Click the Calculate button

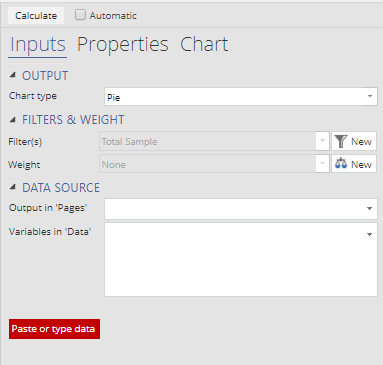tap(36, 16)
